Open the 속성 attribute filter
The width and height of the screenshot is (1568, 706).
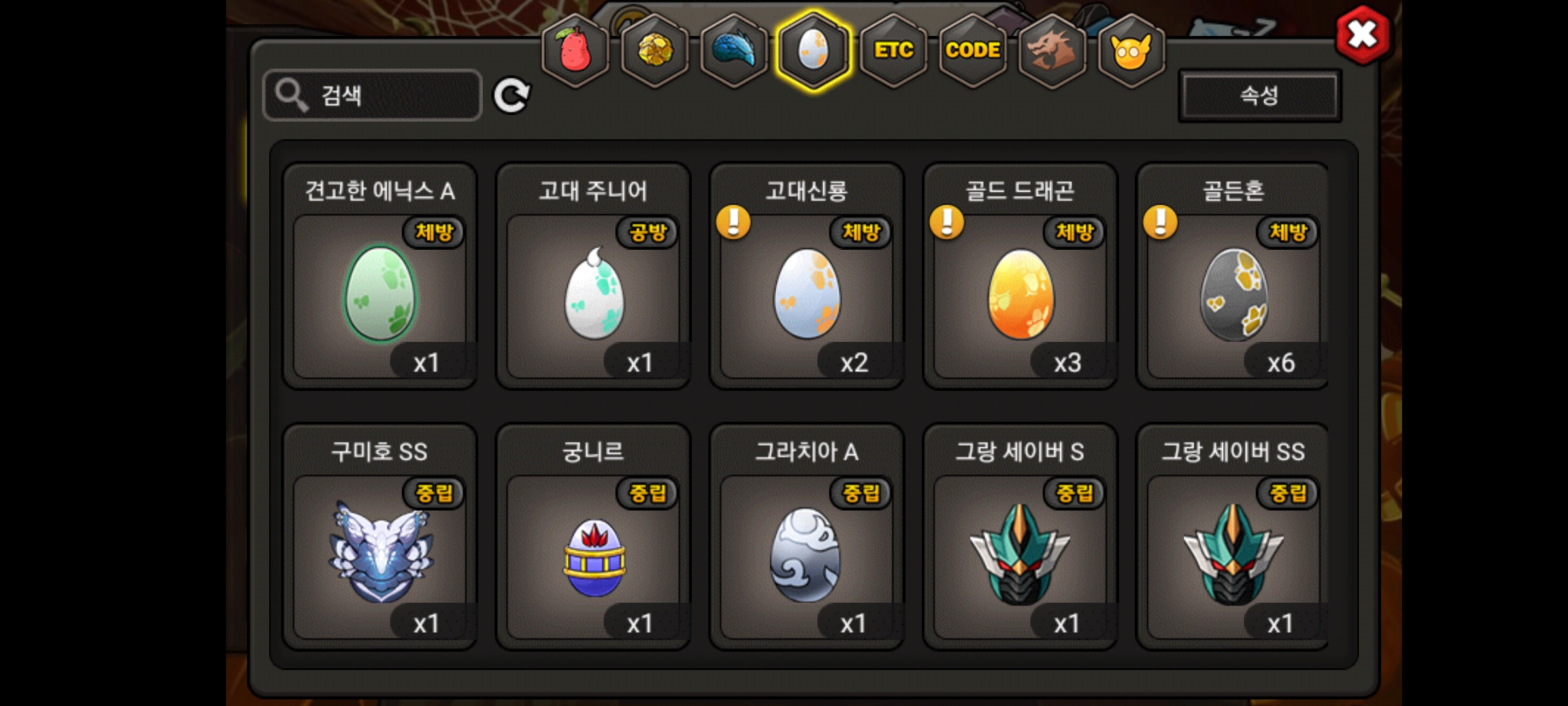point(1260,96)
